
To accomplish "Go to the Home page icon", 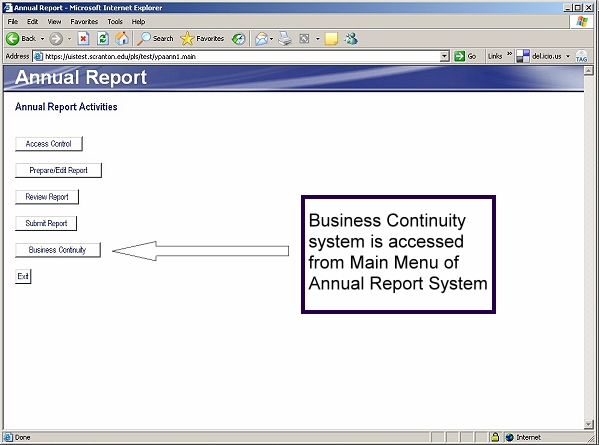I will click(x=122, y=39).
